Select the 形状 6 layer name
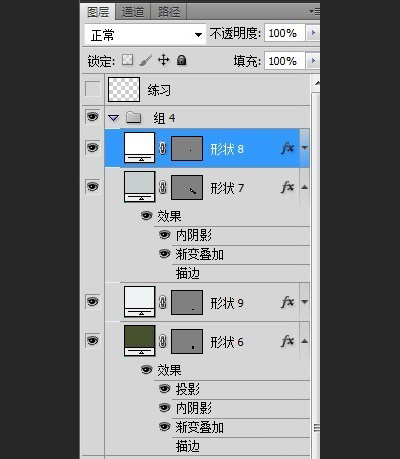Viewport: 400px width, 459px height. point(227,342)
